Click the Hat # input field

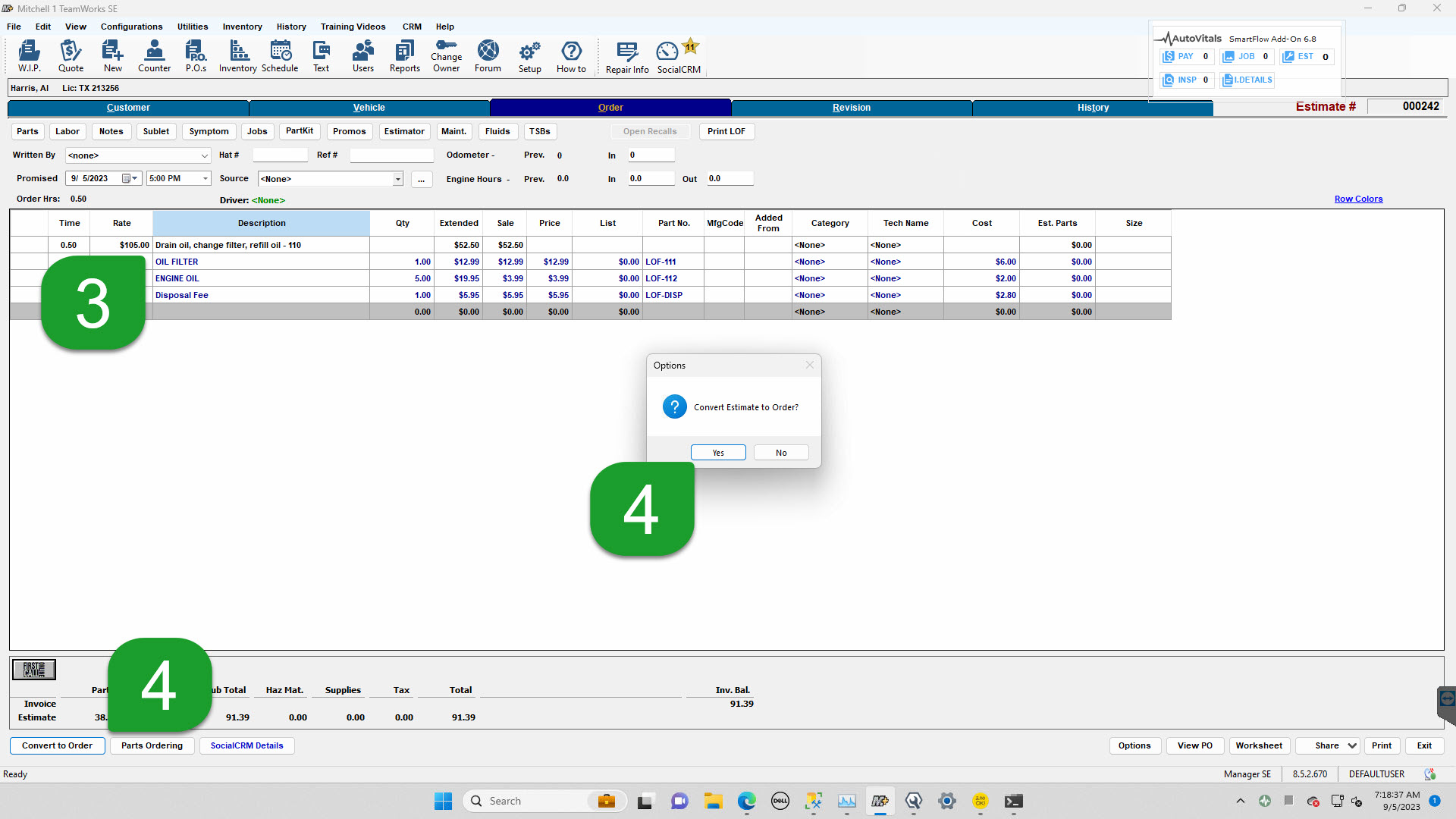[x=280, y=155]
